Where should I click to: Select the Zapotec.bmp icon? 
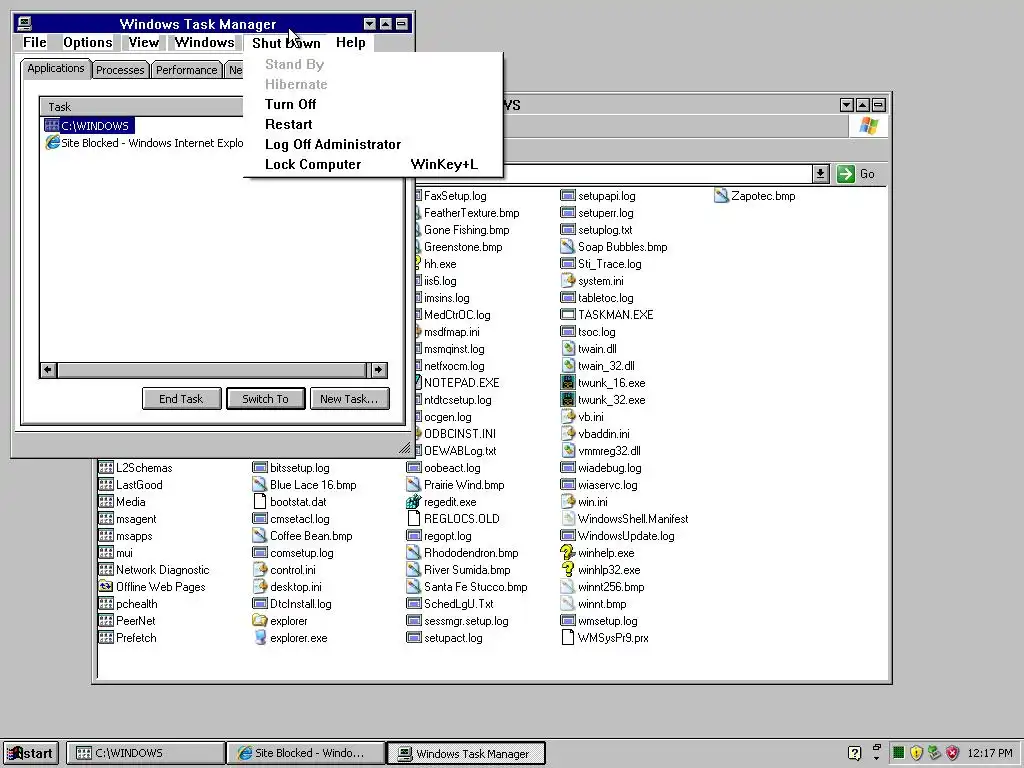(721, 196)
